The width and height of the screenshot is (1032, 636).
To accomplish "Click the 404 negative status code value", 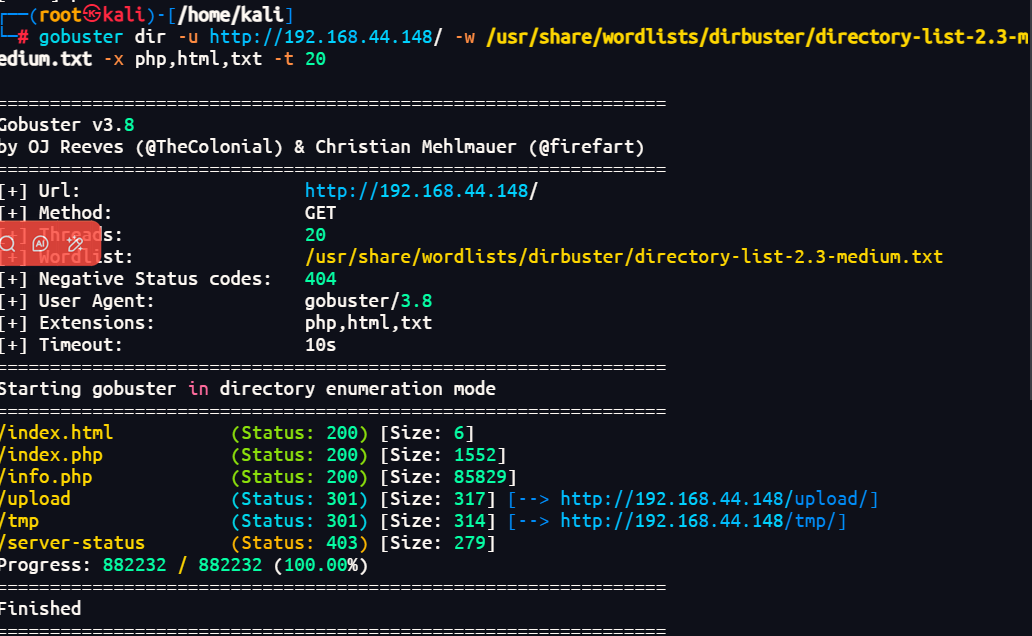I will coord(320,279).
